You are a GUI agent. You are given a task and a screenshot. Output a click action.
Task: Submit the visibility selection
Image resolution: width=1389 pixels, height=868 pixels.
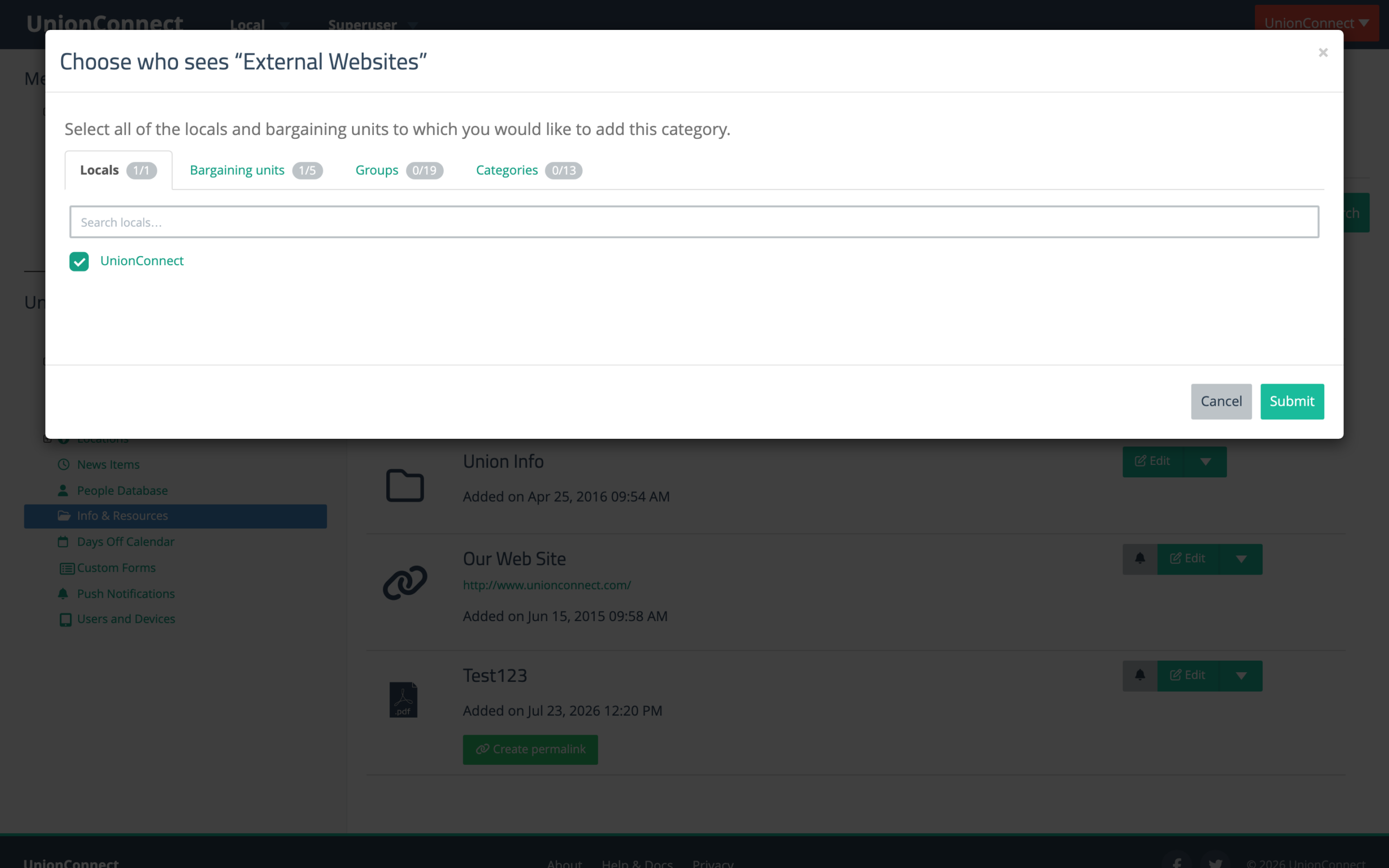coord(1292,401)
